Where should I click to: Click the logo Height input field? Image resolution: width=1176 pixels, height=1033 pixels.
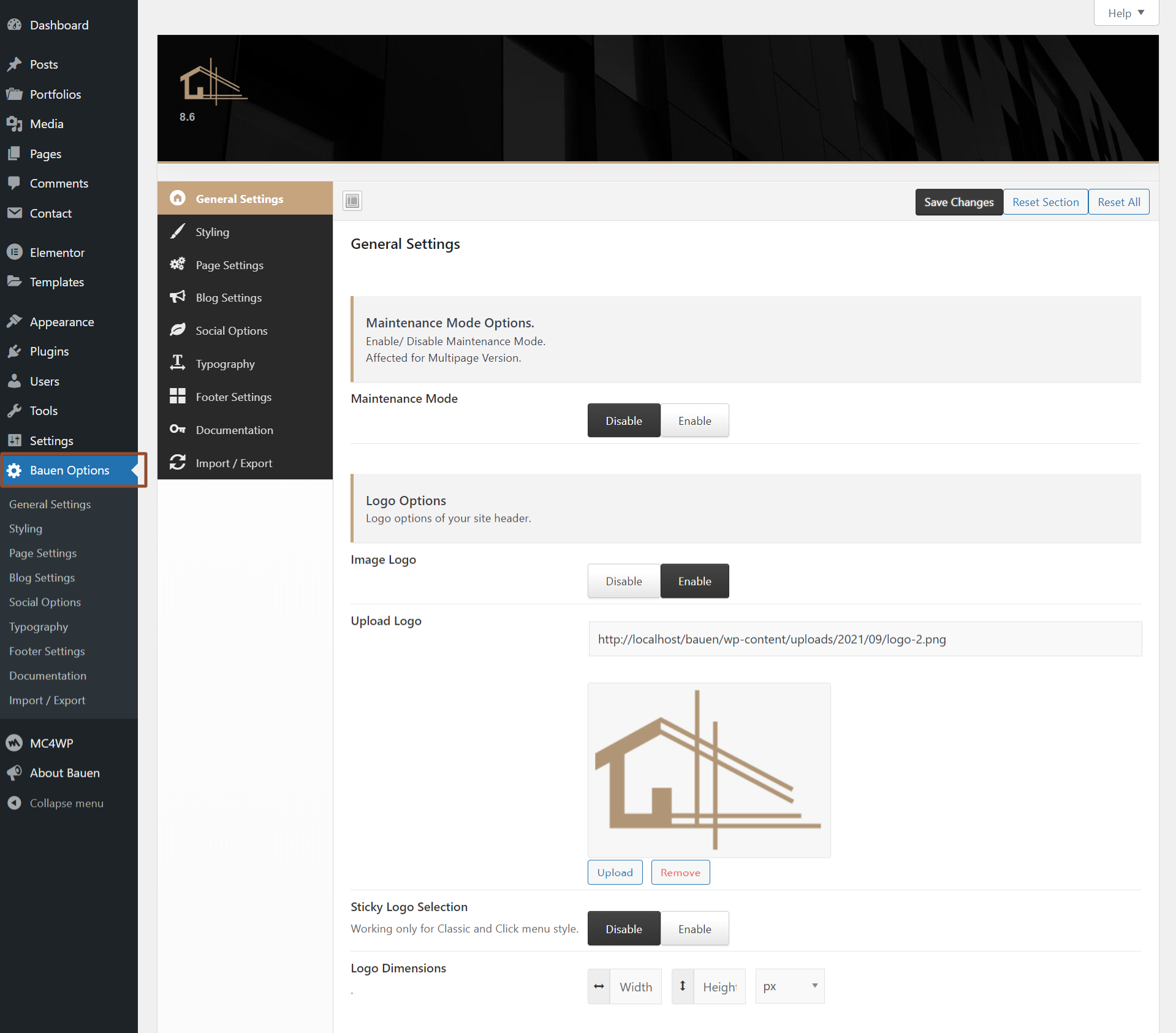tap(719, 986)
